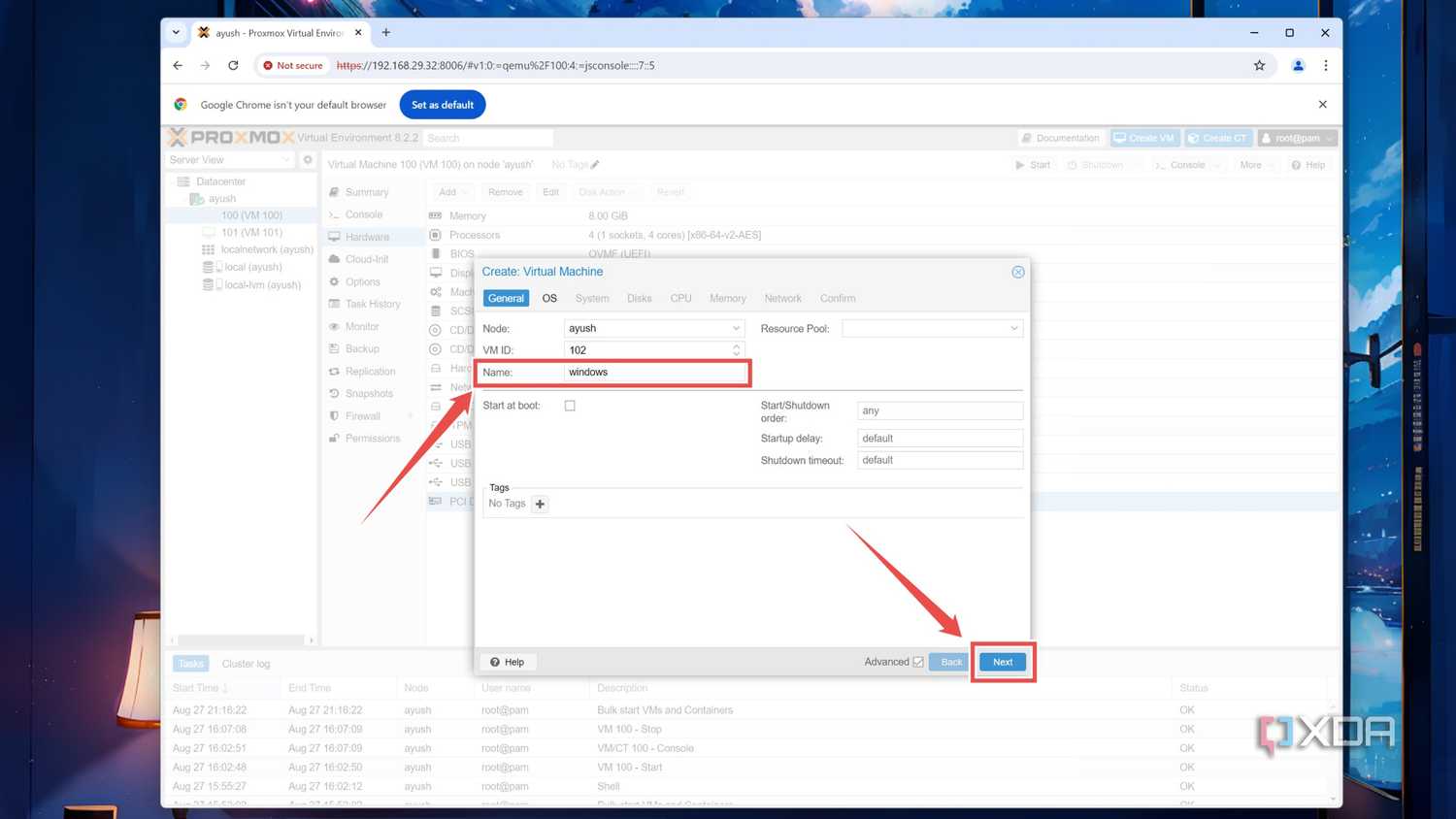Adjust the VM ID spinner arrows
Viewport: 1456px width, 819px height.
(x=736, y=350)
